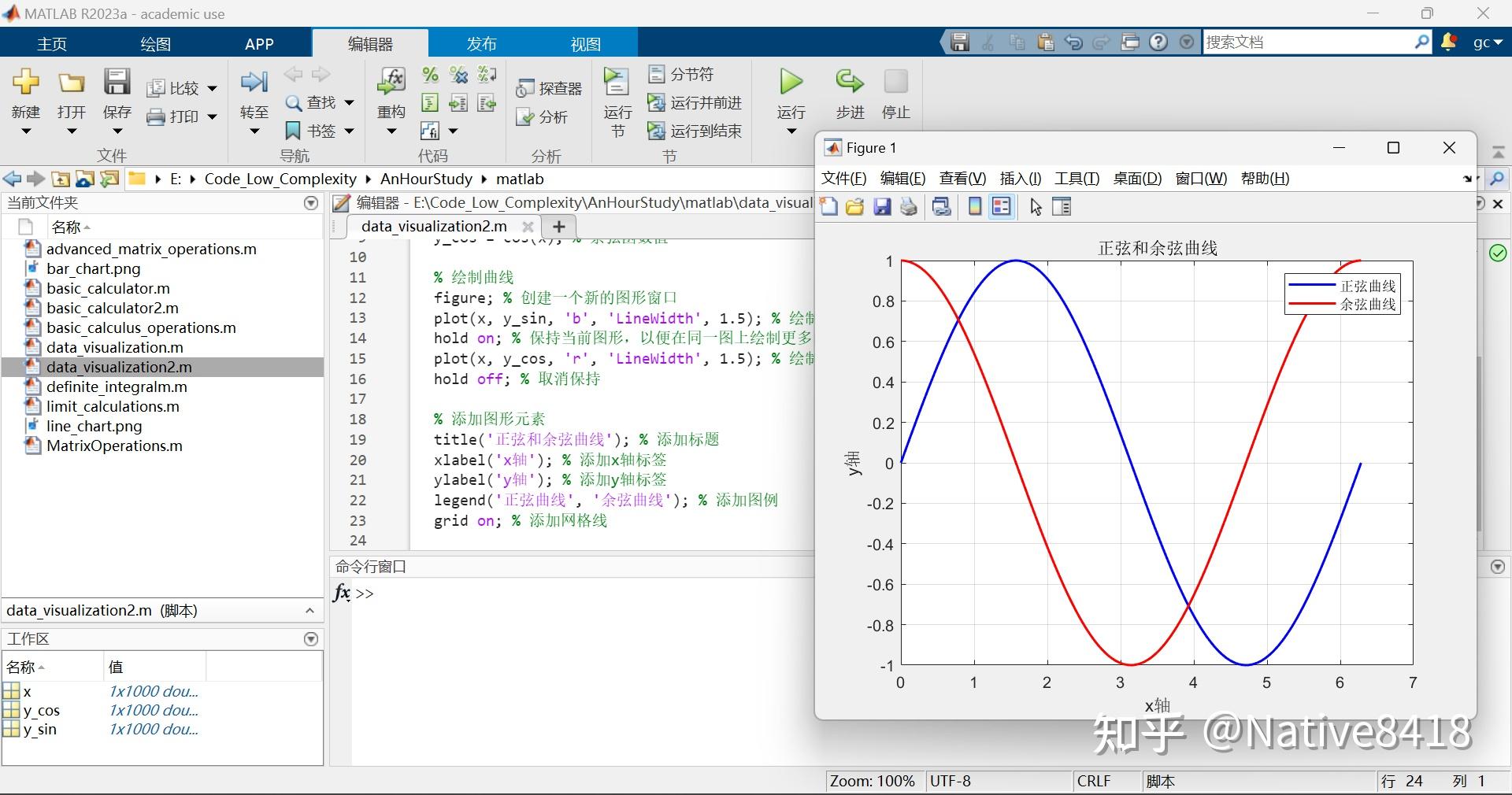Click the New Figure icon in Figure 1 toolbar

pos(828,207)
